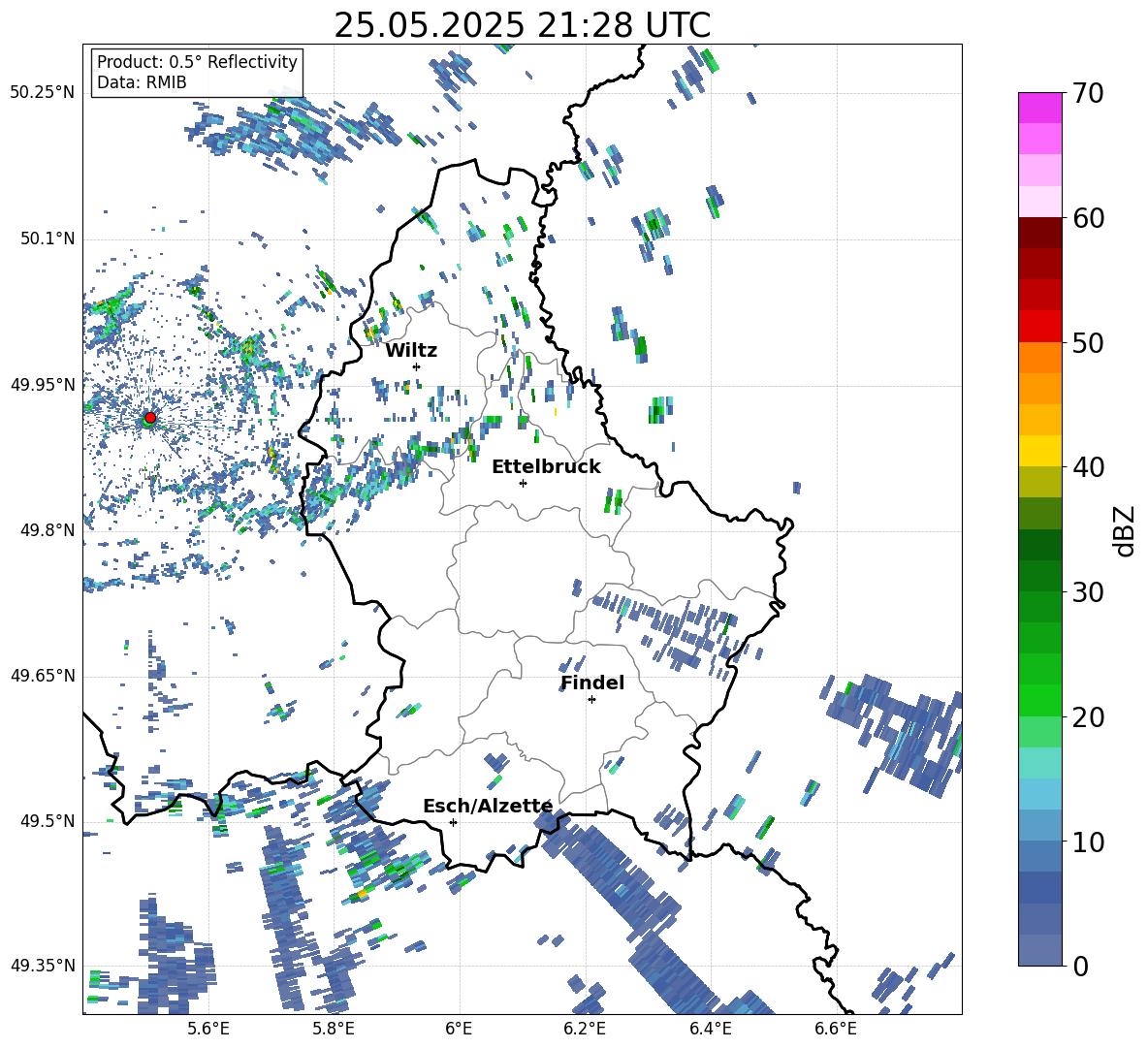Click the 40 colorbar tick label
This screenshot has width=1148, height=1048.
tap(1088, 467)
